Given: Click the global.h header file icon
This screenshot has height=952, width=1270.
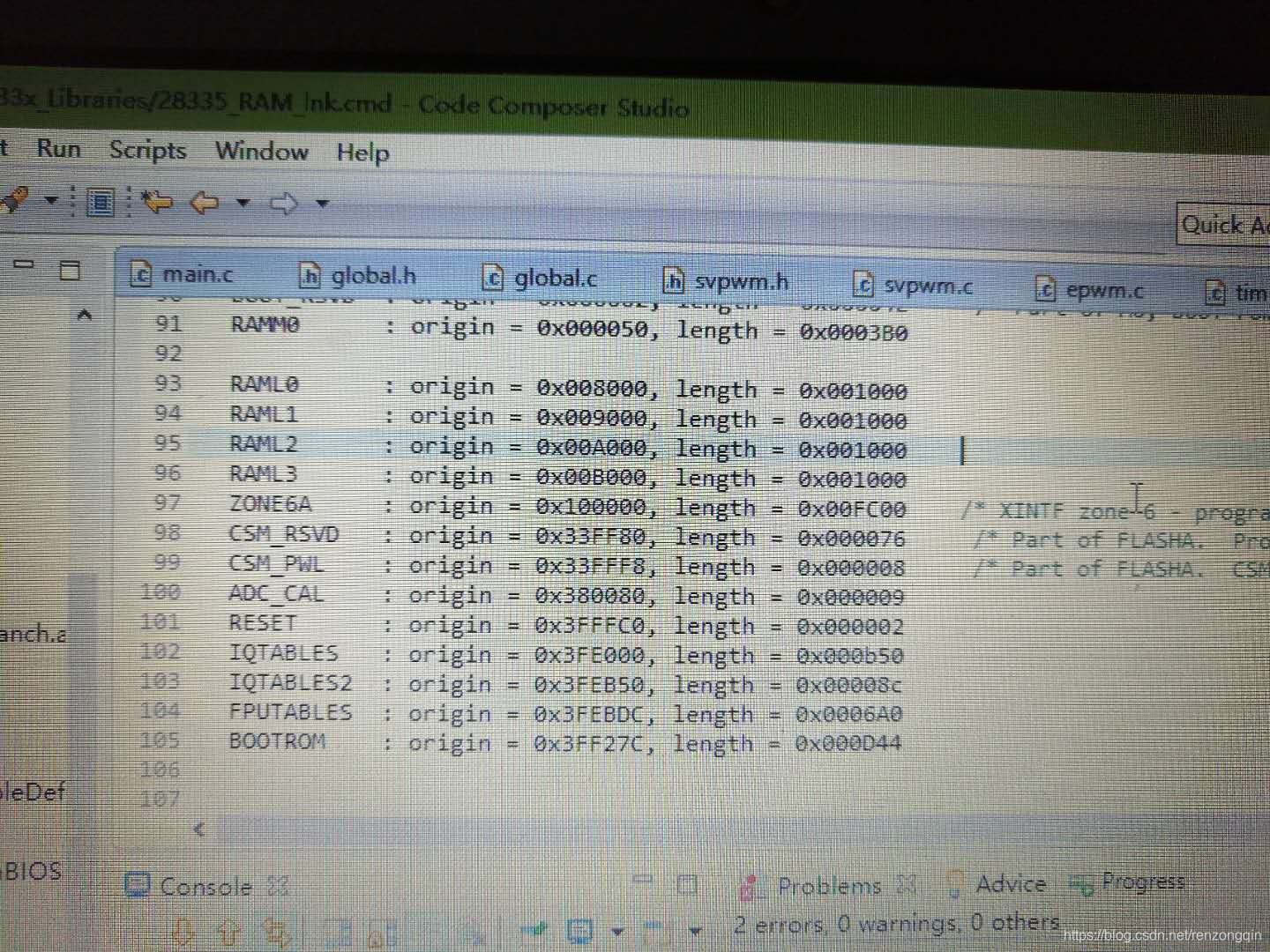Looking at the screenshot, I should click(x=309, y=276).
